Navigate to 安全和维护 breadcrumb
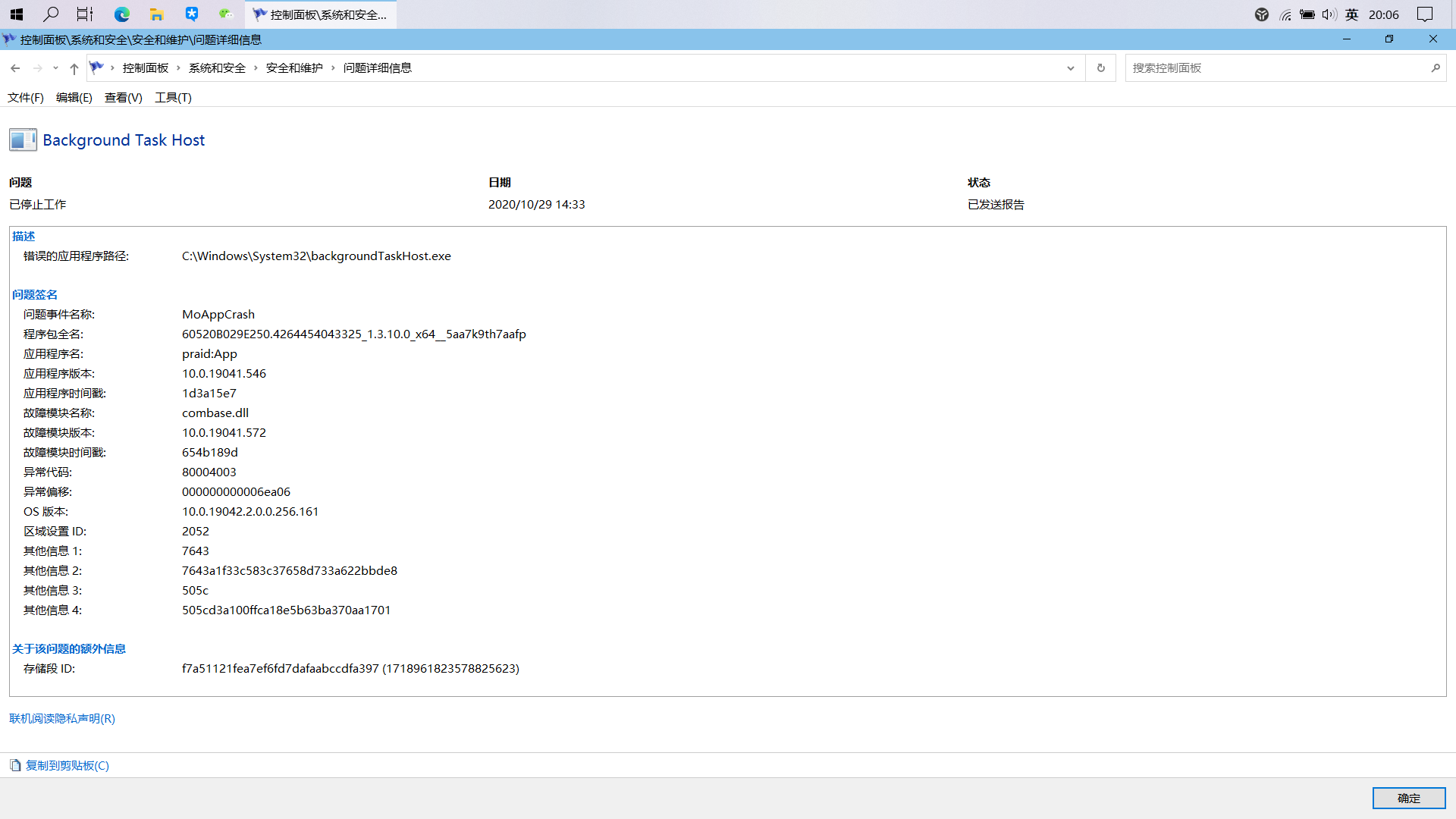This screenshot has width=1456, height=819. [294, 68]
